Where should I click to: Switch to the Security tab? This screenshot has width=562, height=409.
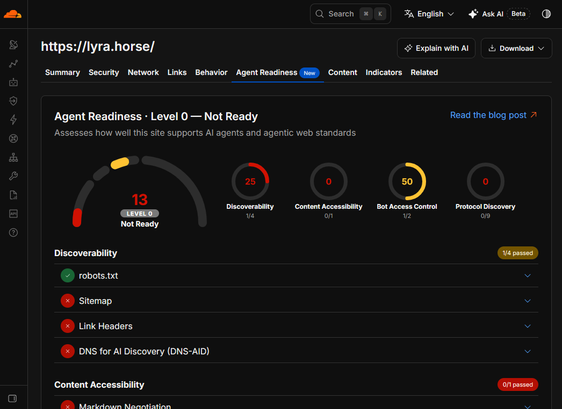click(104, 72)
